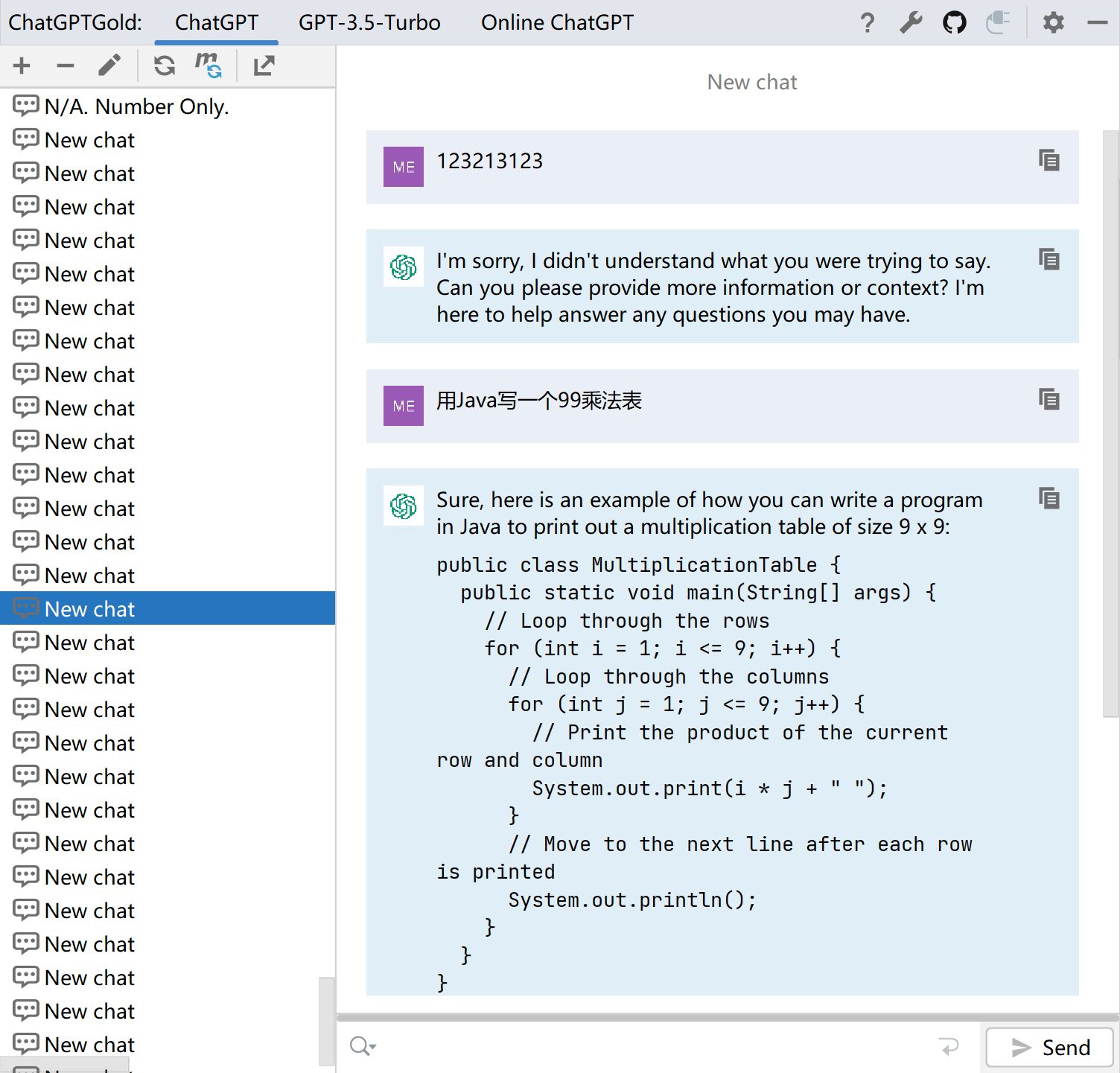Viewport: 1120px width, 1073px height.
Task: Select the N/A. Number Only. conversation
Action: pos(137,106)
